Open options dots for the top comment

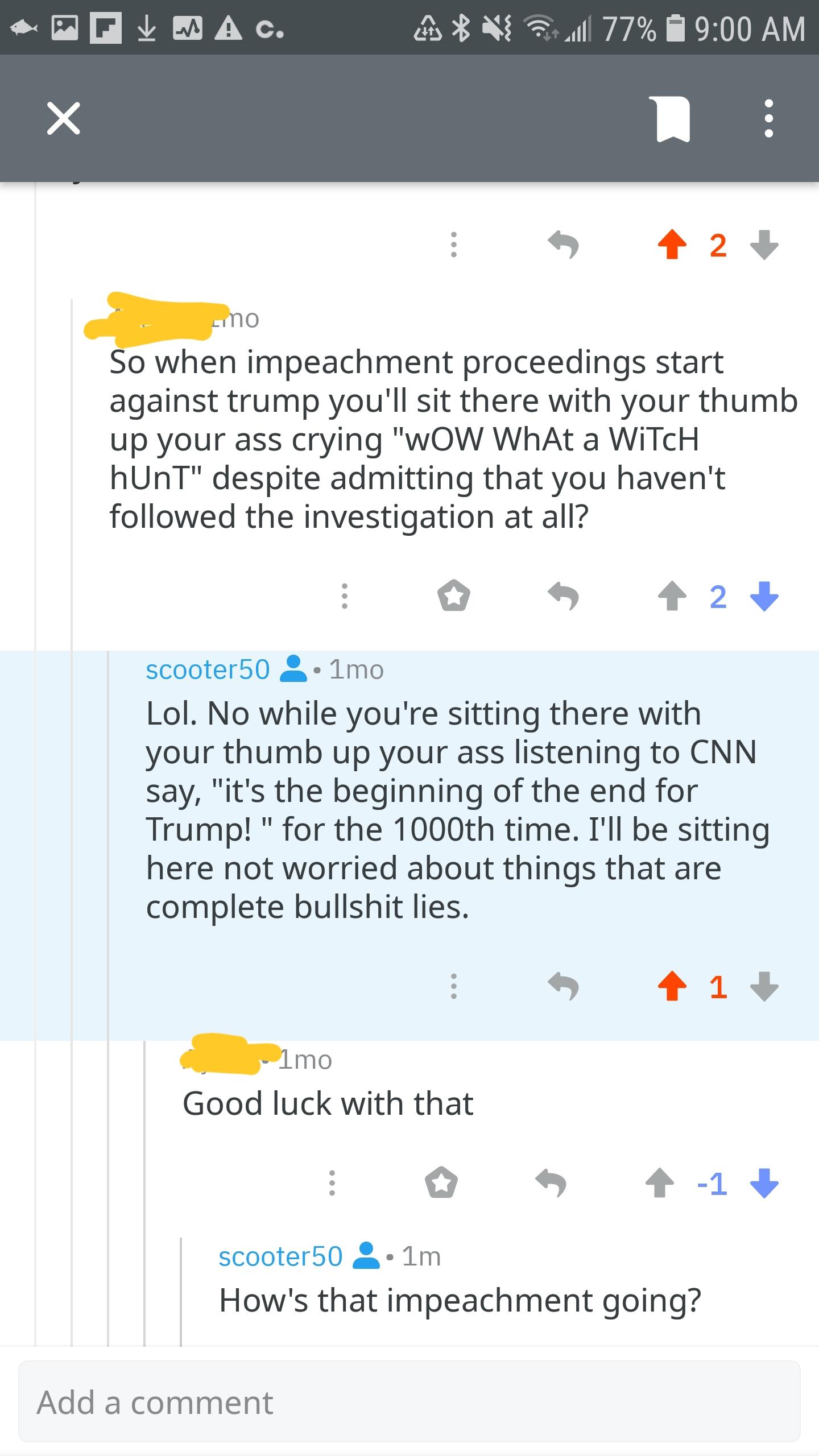point(453,245)
